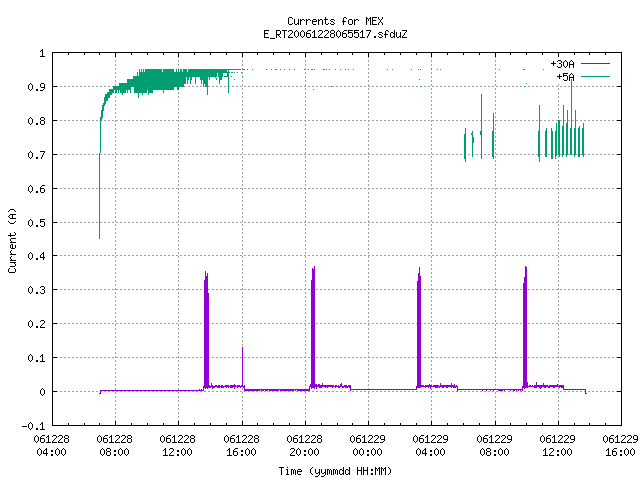Click x-axis label 061229 00:00
The image size is (640, 480).
click(x=367, y=446)
